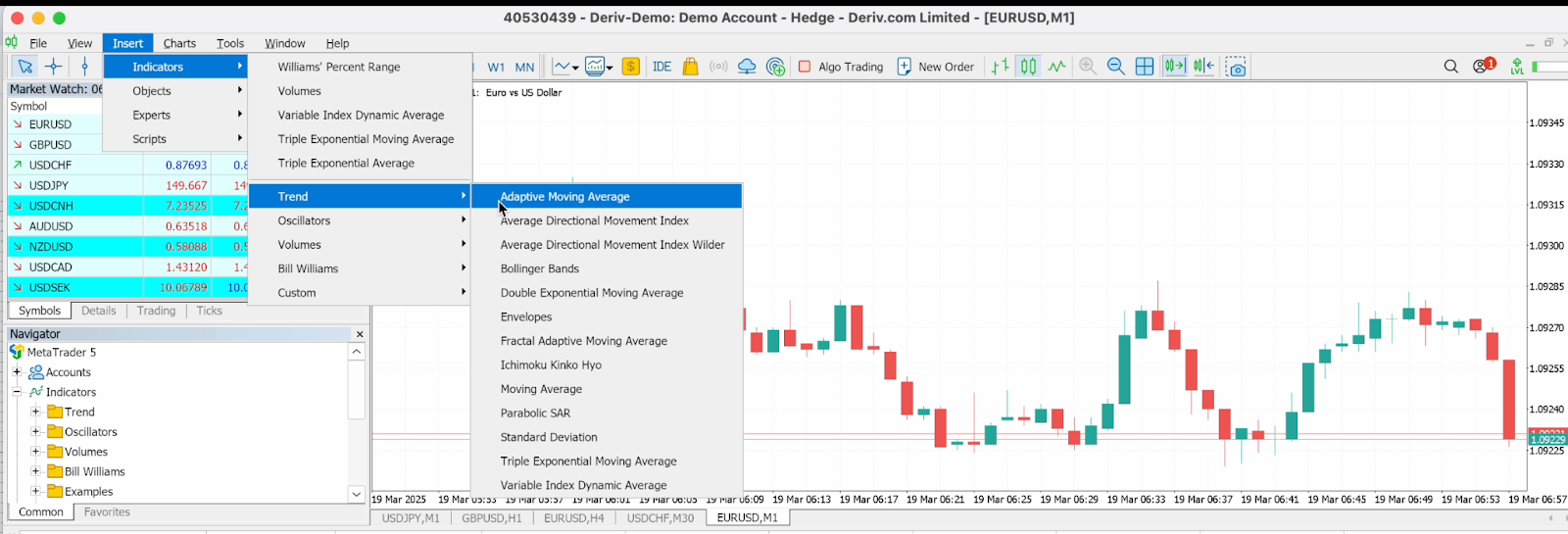Image resolution: width=1568 pixels, height=534 pixels.
Task: Switch to Favorites tab in Navigator
Action: pos(107,512)
